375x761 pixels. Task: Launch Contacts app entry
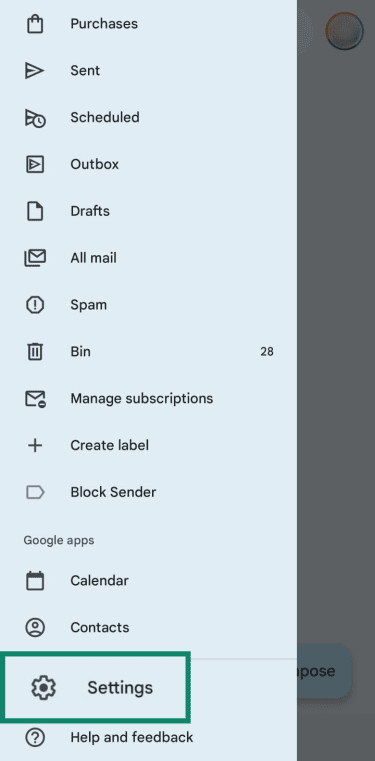pos(148,628)
